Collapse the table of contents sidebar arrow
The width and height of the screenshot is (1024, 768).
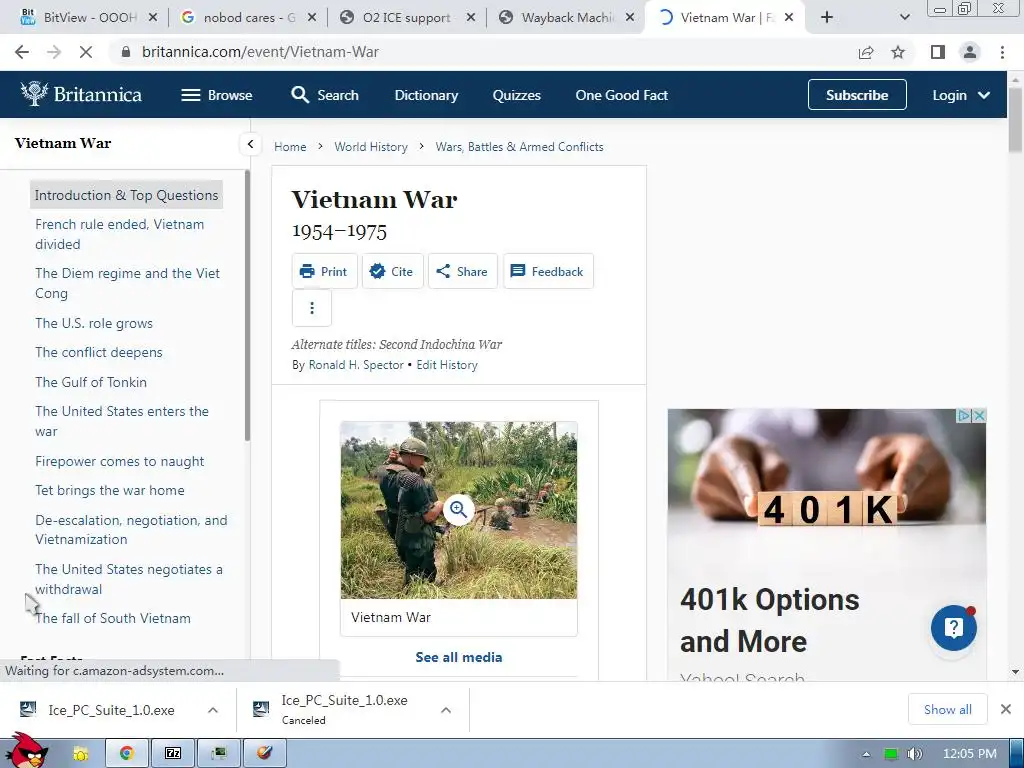coord(250,144)
